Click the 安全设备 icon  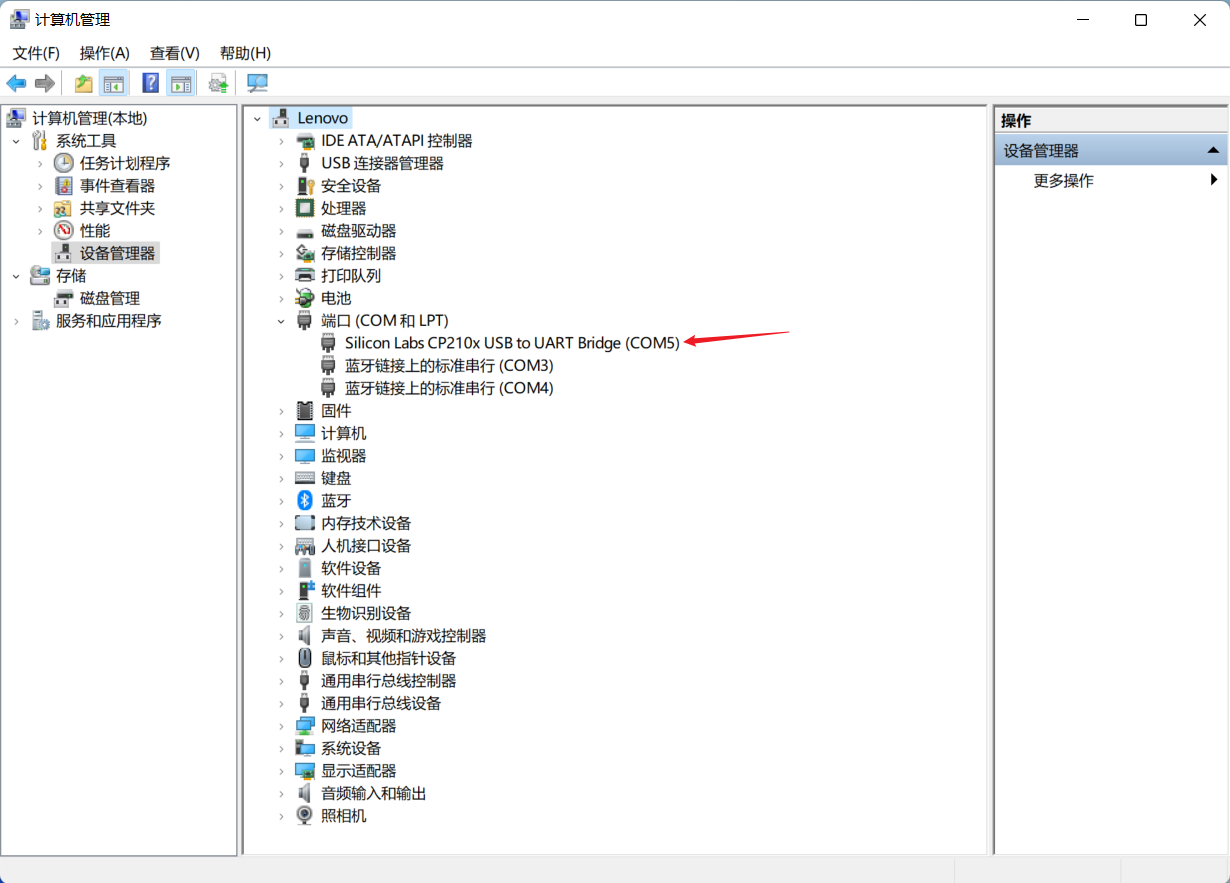(305, 186)
